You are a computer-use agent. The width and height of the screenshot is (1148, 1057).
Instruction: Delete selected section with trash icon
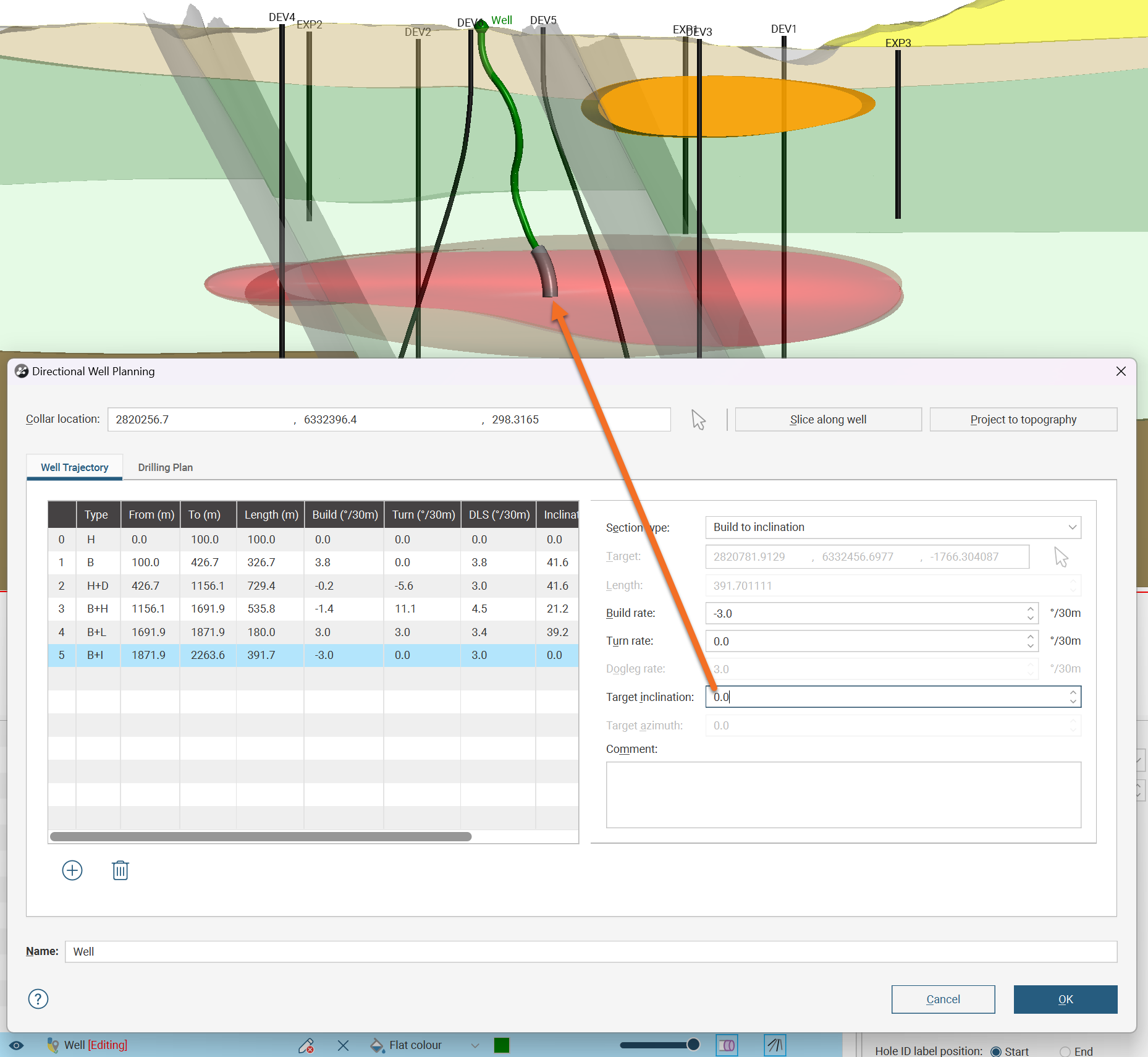tap(120, 870)
